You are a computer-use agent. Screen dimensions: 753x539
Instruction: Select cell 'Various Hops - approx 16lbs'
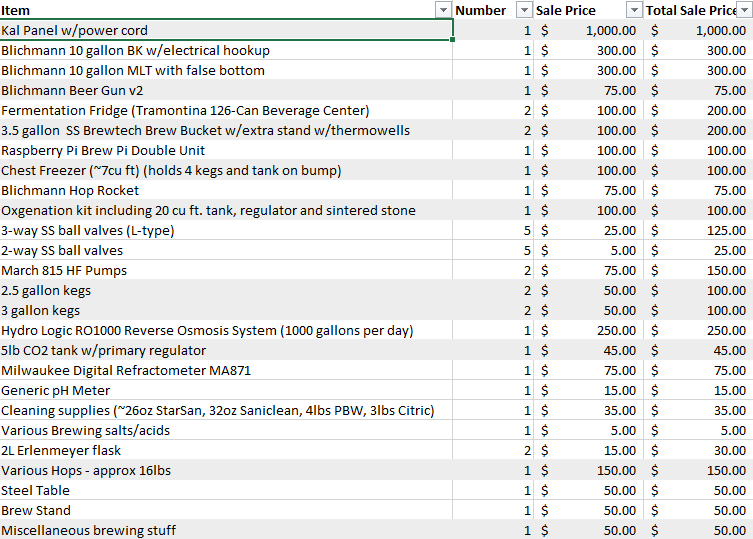(x=226, y=470)
